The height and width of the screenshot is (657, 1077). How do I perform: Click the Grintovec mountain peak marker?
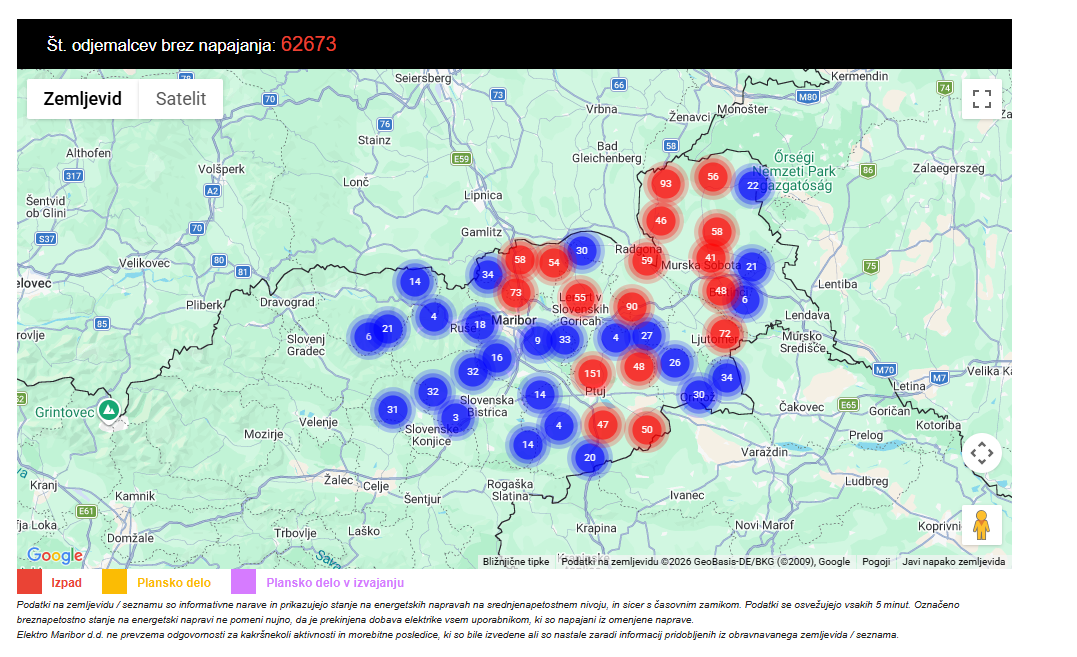click(109, 410)
